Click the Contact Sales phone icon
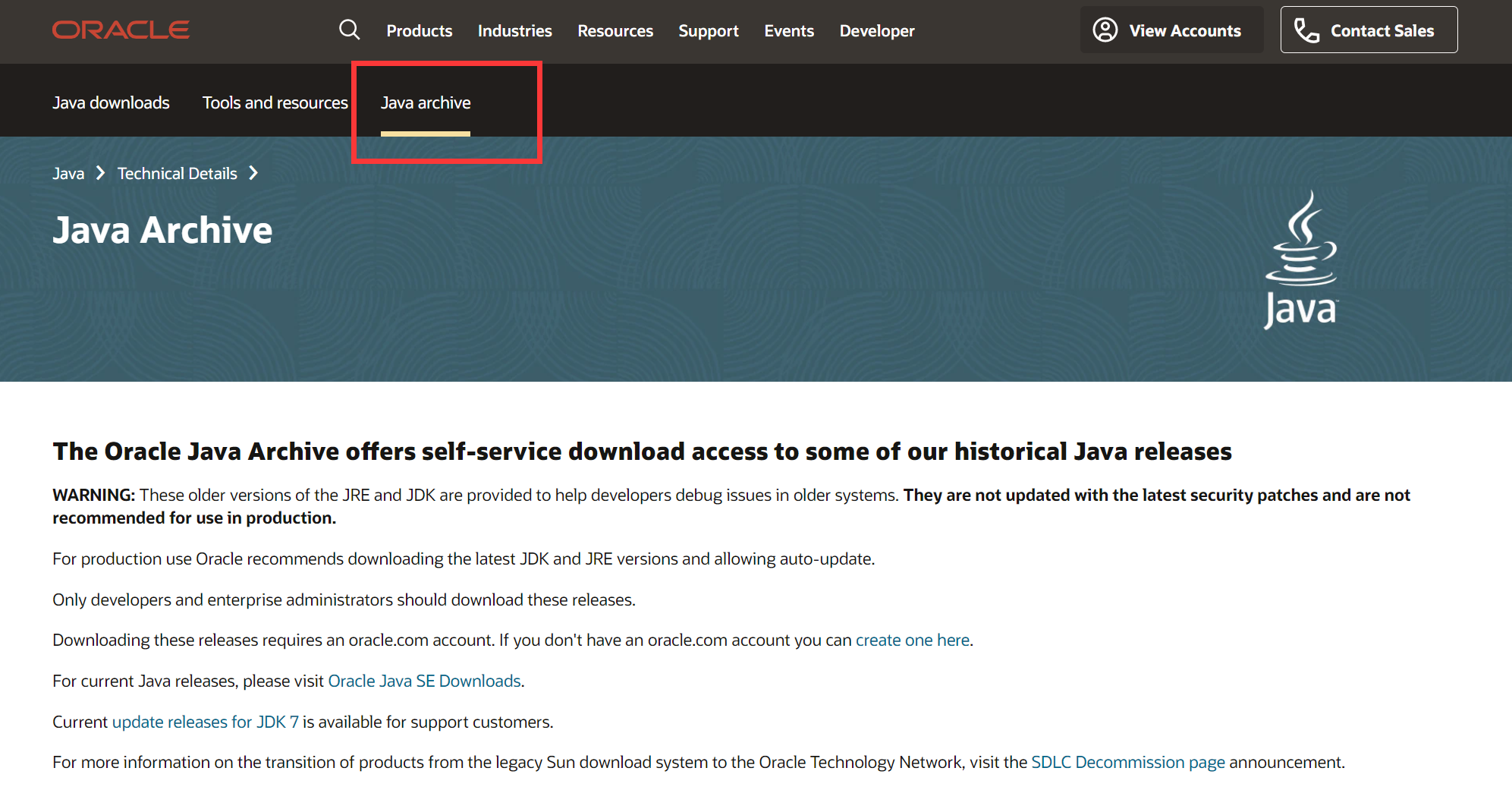 [x=1306, y=30]
